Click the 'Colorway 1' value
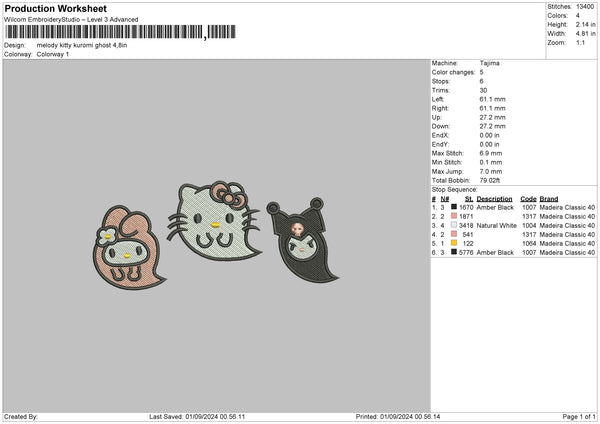 click(x=53, y=54)
